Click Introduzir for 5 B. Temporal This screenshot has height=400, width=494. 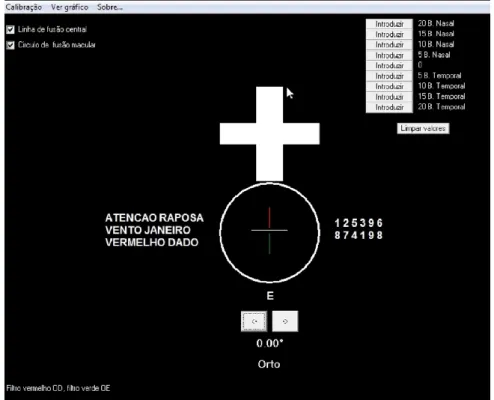(x=389, y=76)
